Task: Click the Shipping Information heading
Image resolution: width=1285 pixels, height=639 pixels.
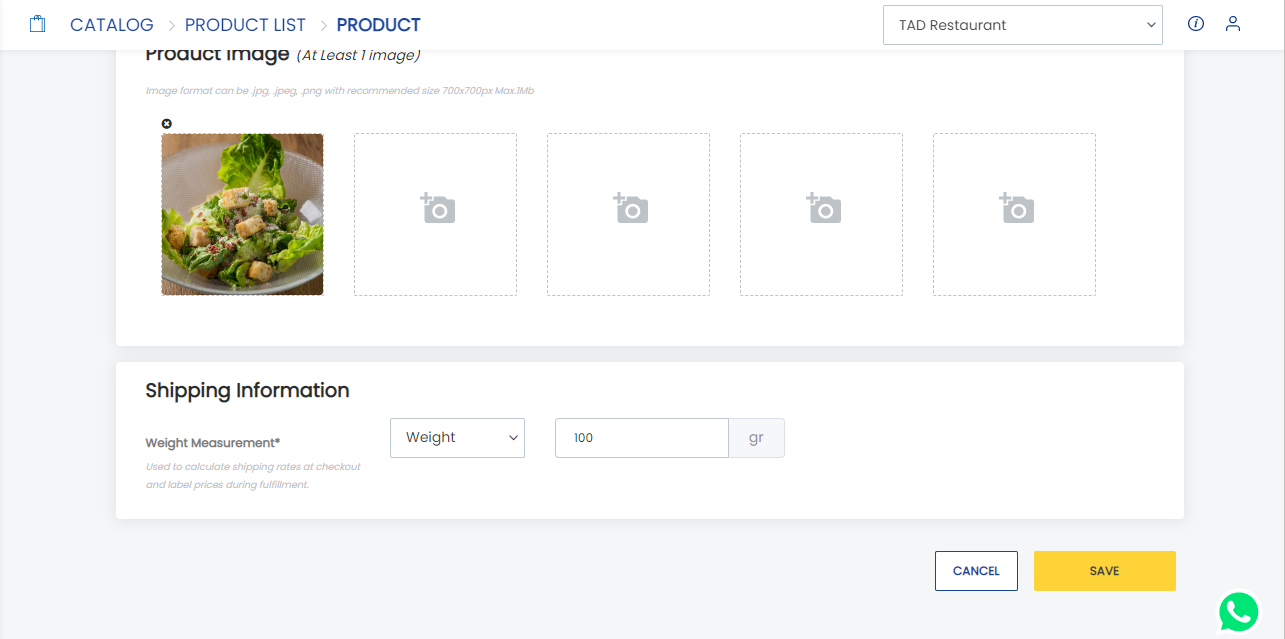Action: click(x=247, y=391)
